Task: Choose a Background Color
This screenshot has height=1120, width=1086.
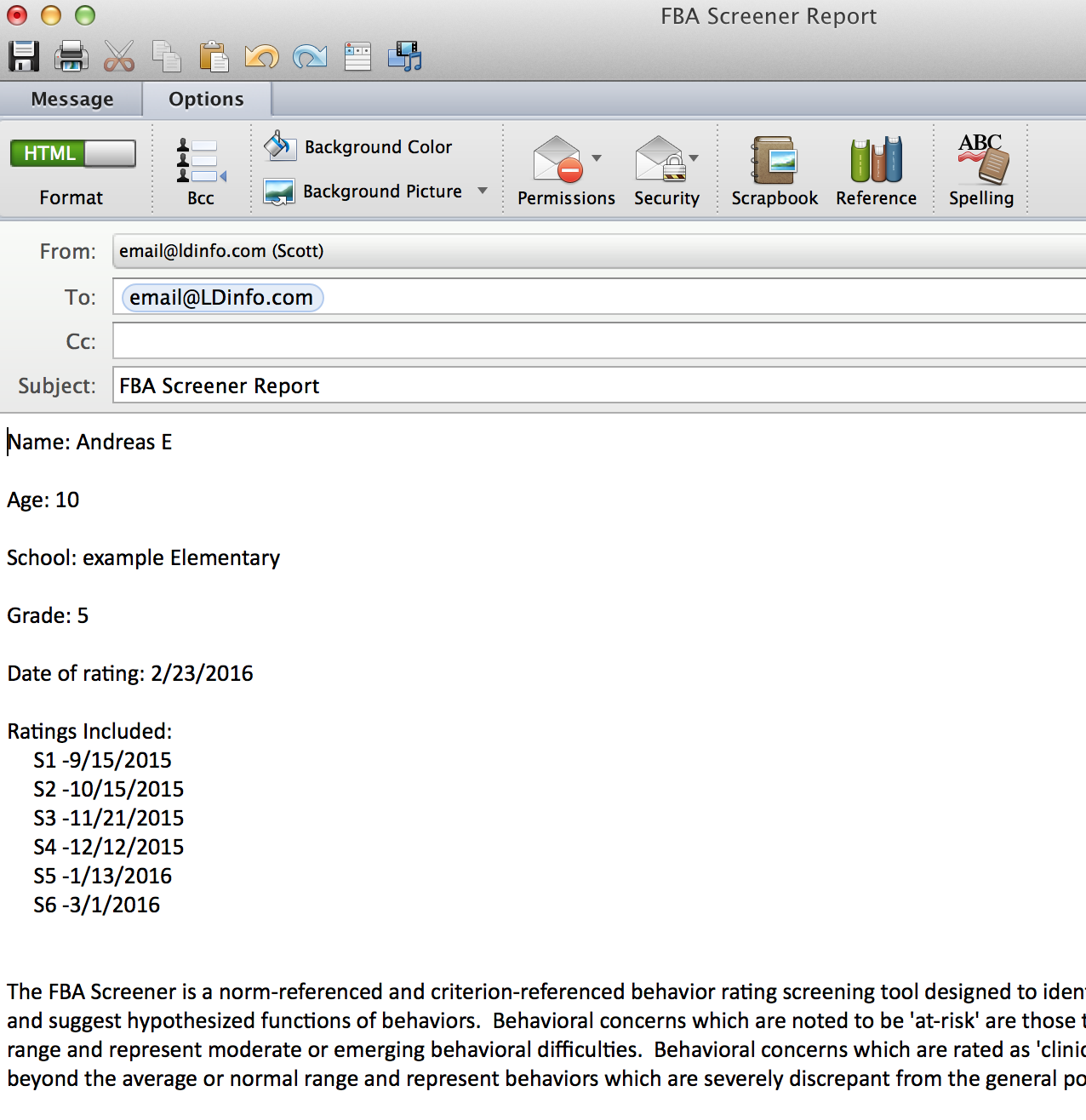Action: click(x=358, y=147)
